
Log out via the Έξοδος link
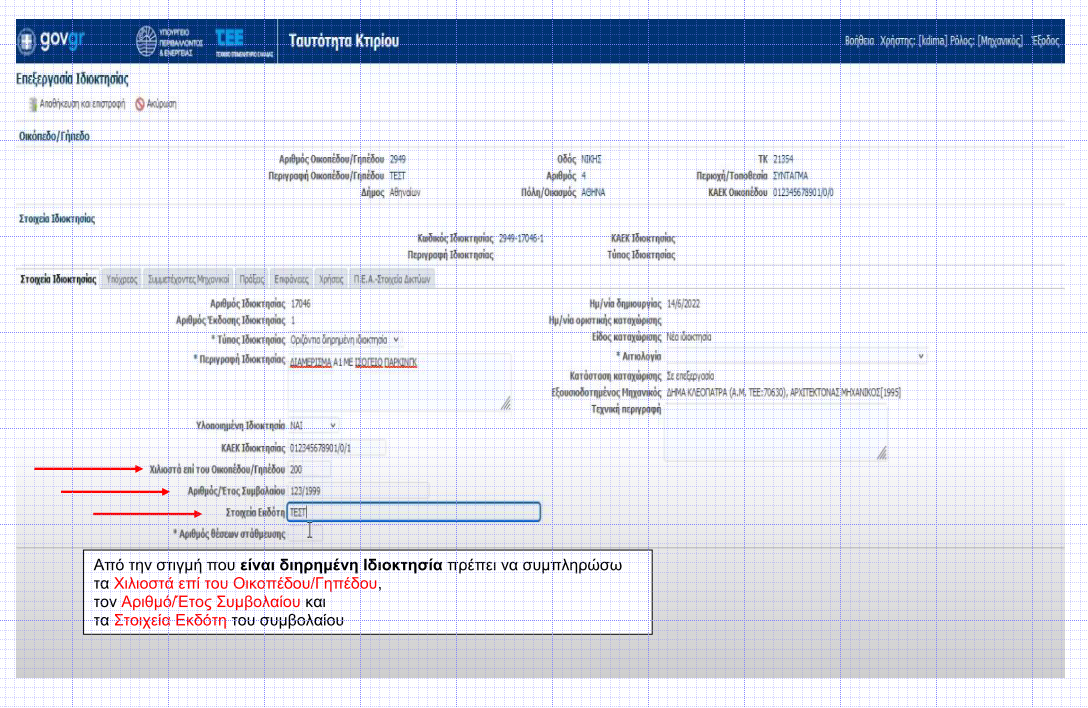point(1045,42)
